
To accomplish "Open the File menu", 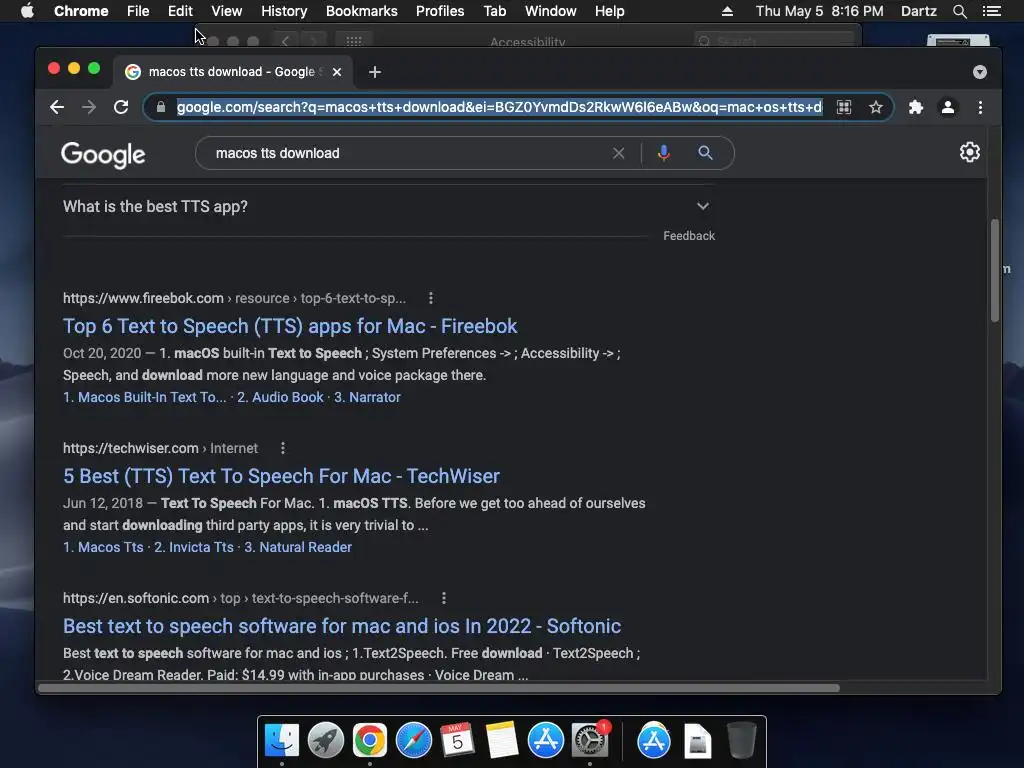I will 138,11.
